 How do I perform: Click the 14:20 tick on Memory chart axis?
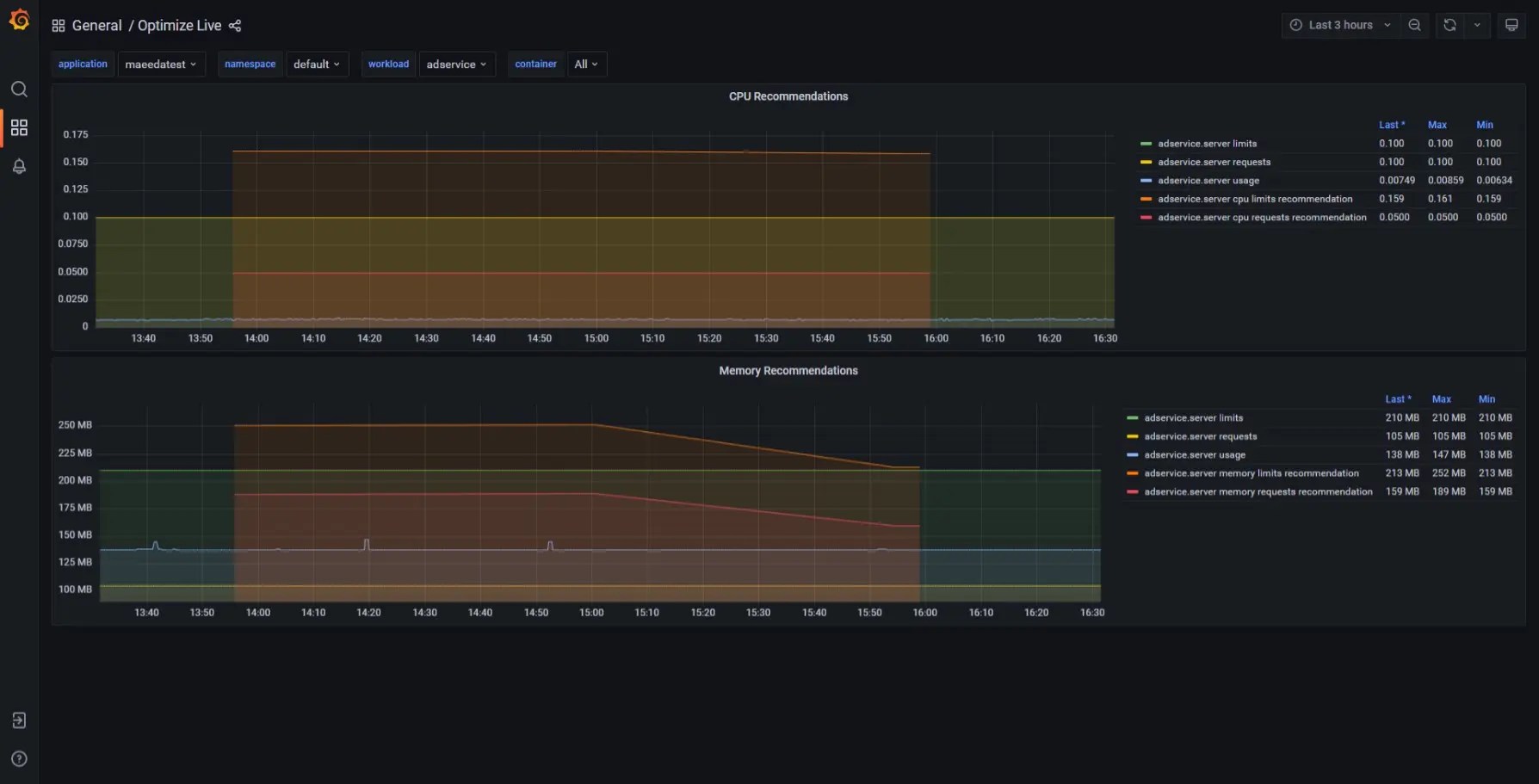tap(368, 613)
